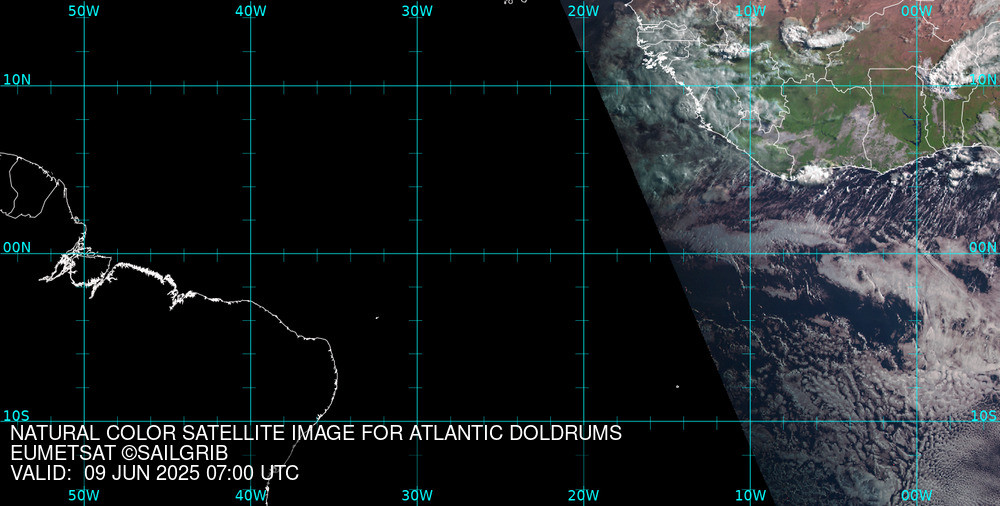Viewport: 1000px width, 506px height.
Task: Click the left 10S latitude label
Action: click(16, 416)
